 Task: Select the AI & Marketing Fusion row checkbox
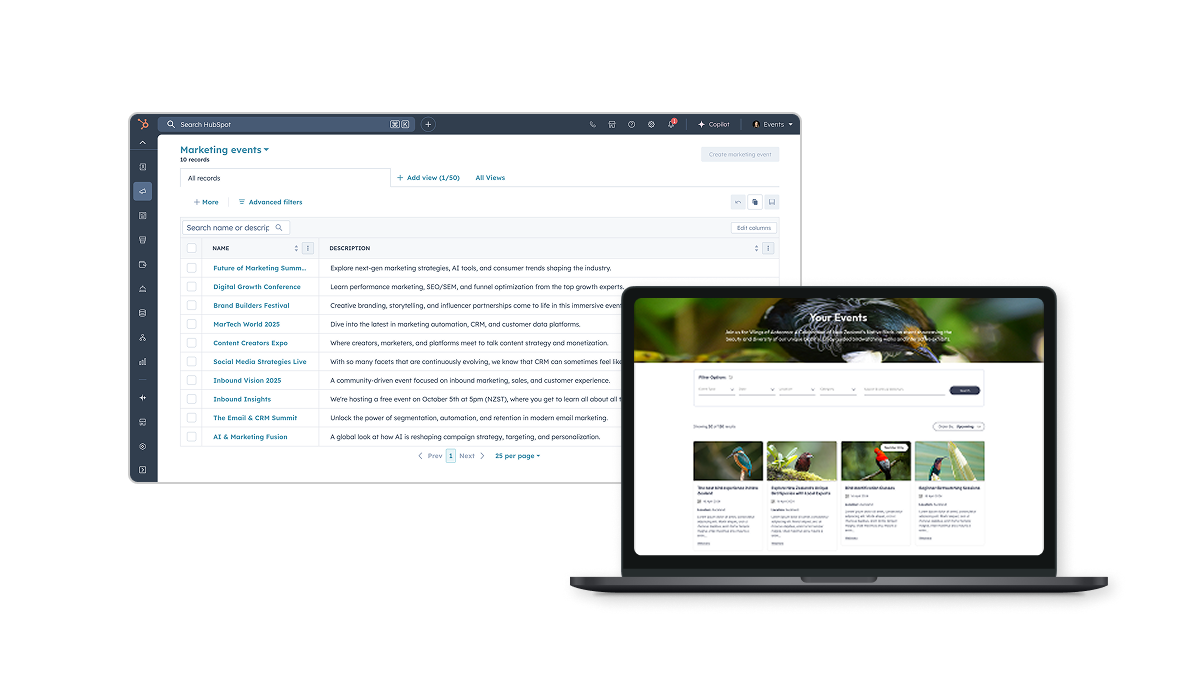click(x=192, y=437)
